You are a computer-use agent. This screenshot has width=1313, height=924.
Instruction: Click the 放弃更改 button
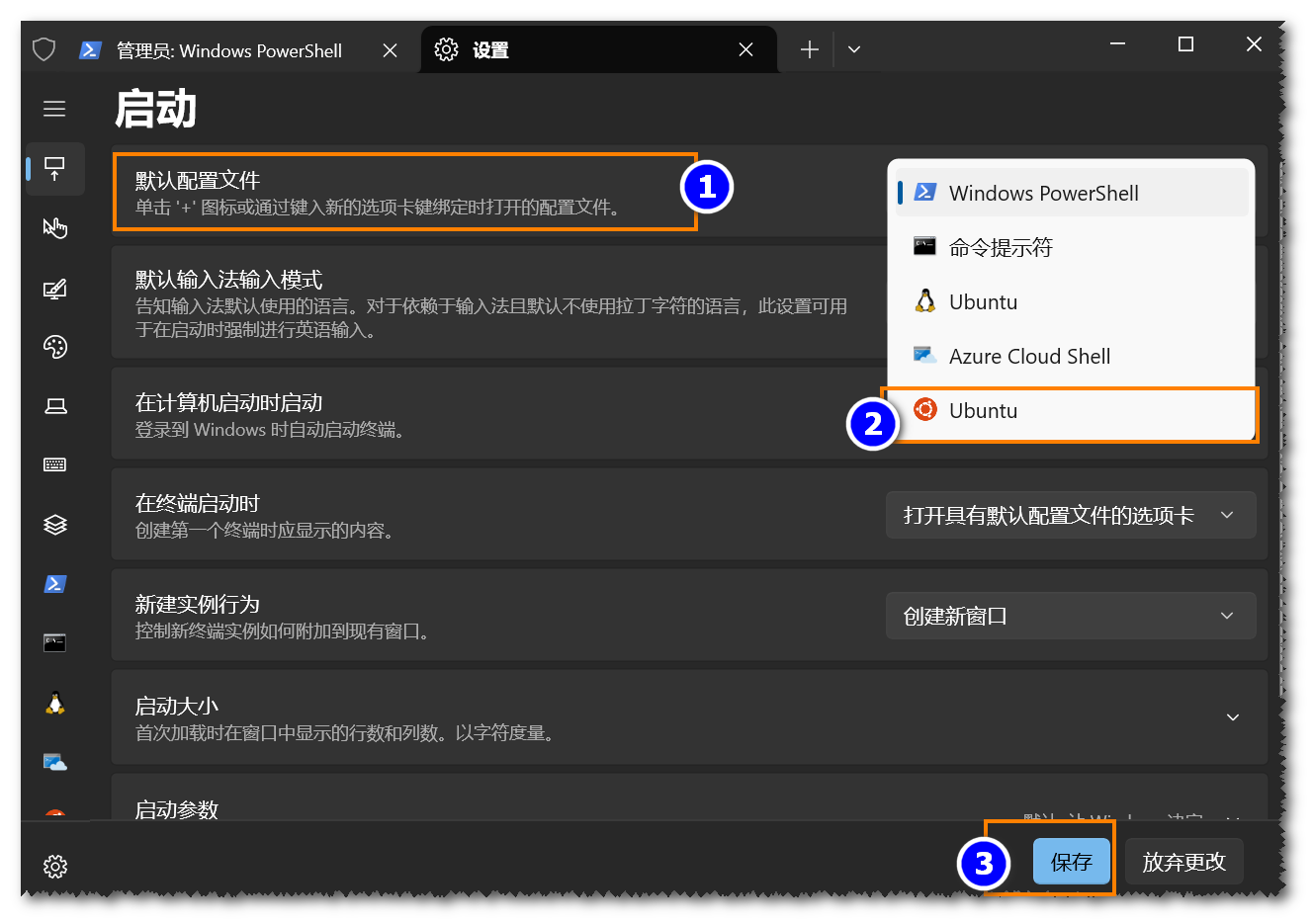click(x=1184, y=862)
